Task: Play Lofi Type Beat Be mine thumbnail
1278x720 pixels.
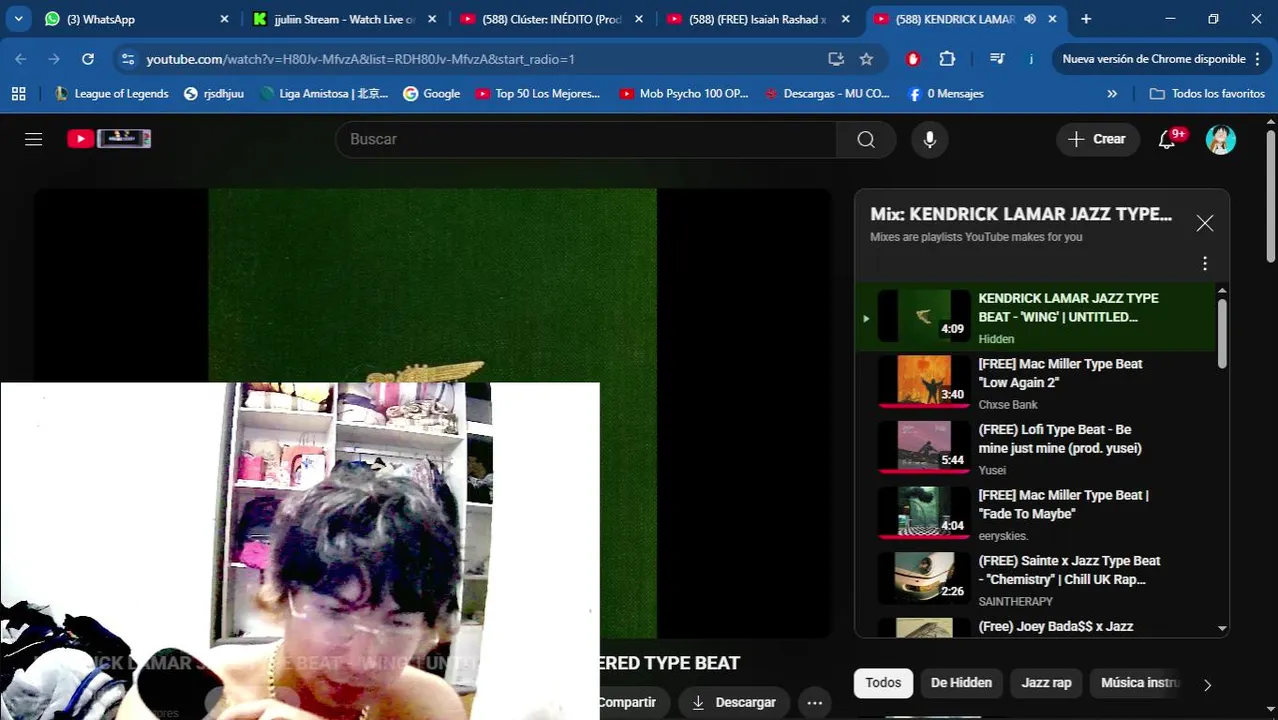Action: point(924,447)
